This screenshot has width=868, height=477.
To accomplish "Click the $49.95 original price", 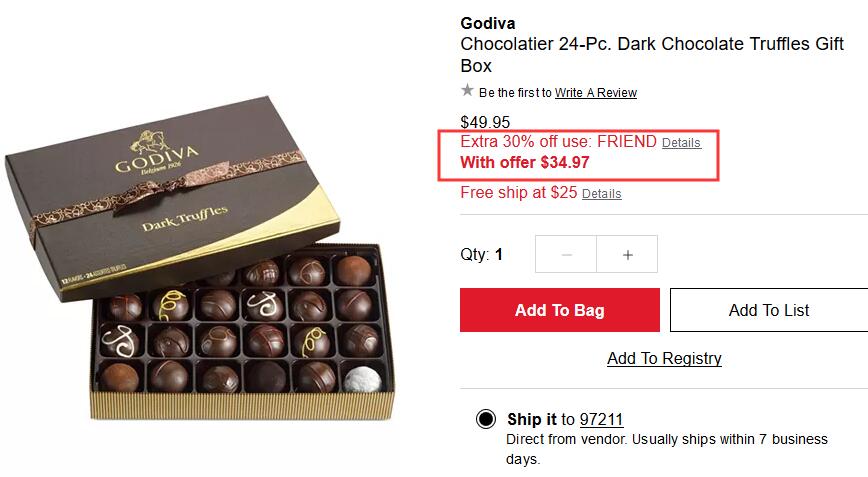I will click(x=485, y=122).
